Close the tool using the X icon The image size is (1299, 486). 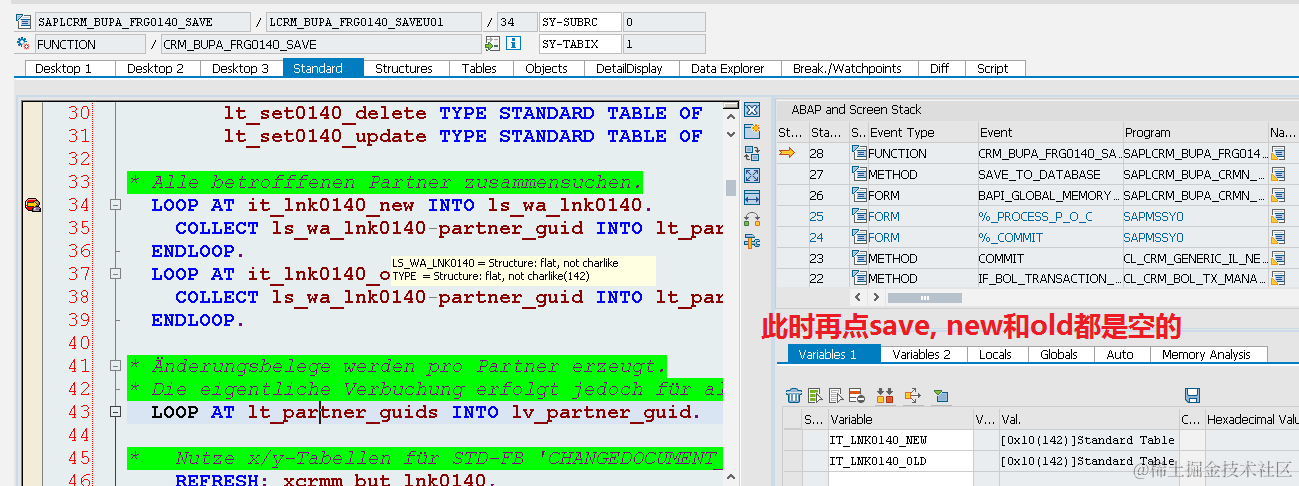[x=752, y=110]
